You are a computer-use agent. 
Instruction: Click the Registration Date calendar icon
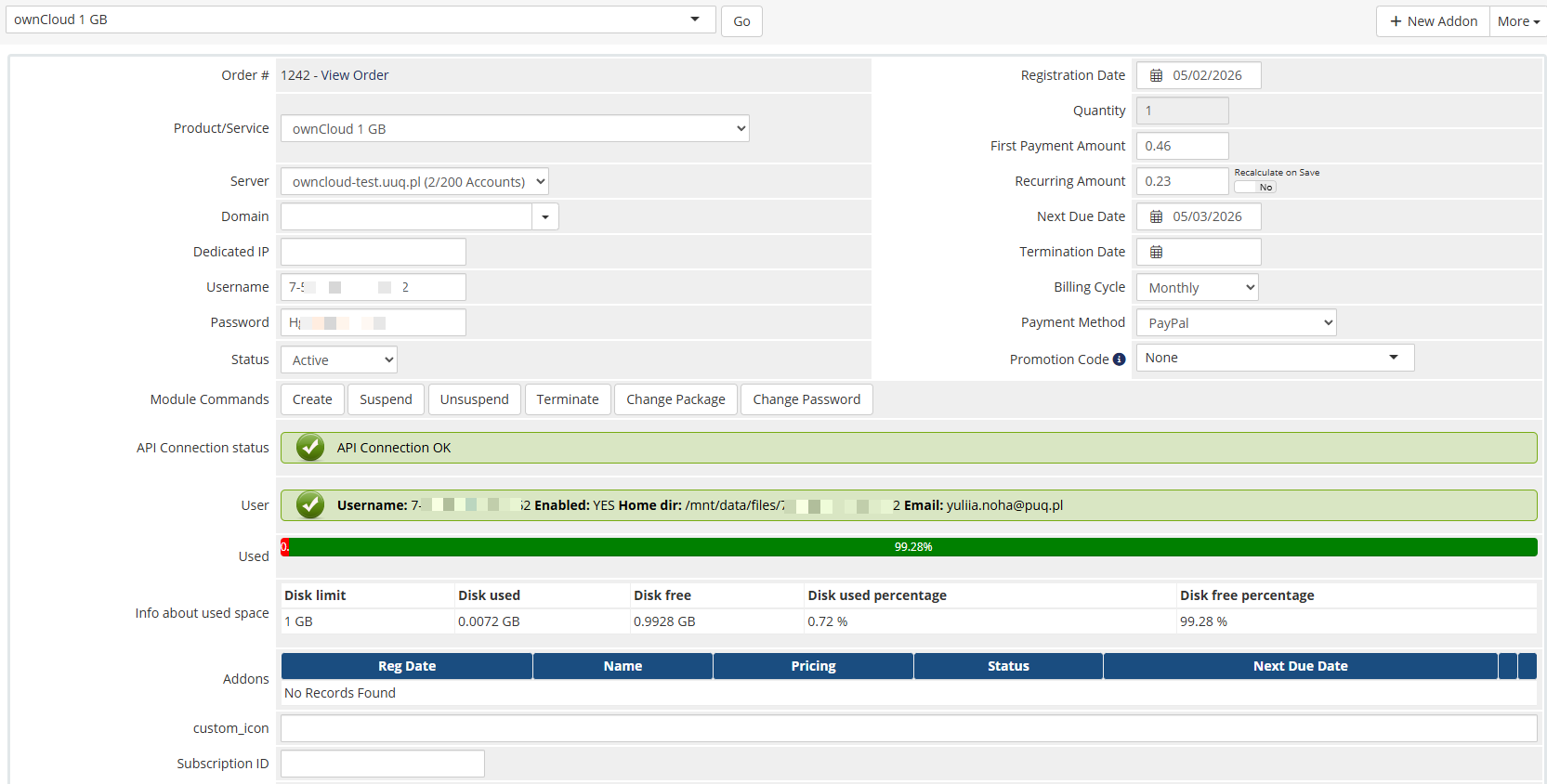[1156, 75]
